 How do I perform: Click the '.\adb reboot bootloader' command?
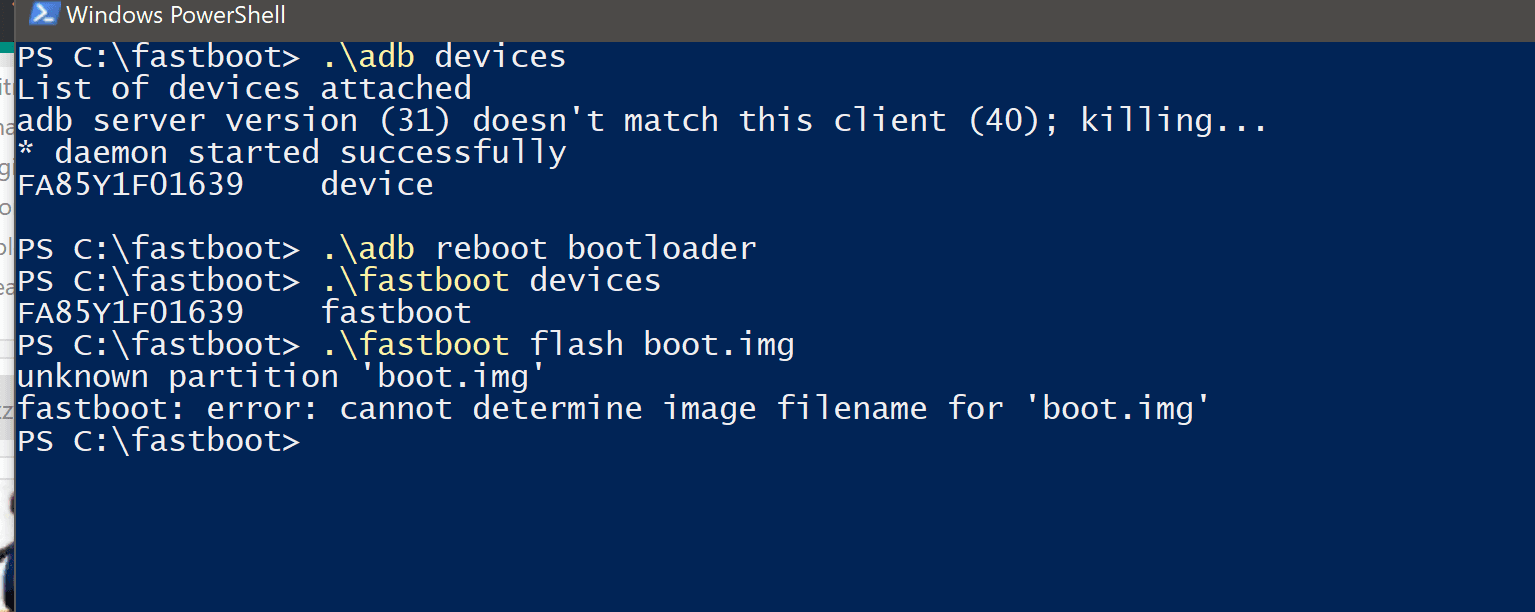click(539, 248)
